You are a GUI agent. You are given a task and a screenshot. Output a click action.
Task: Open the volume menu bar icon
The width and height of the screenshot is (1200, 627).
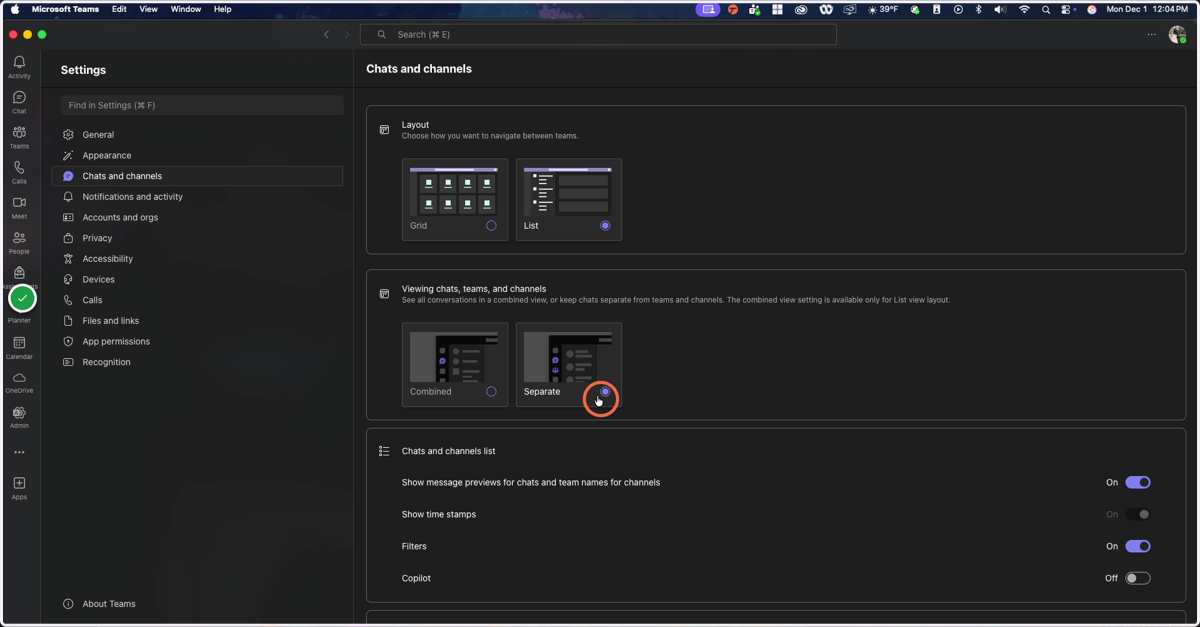(x=1001, y=9)
